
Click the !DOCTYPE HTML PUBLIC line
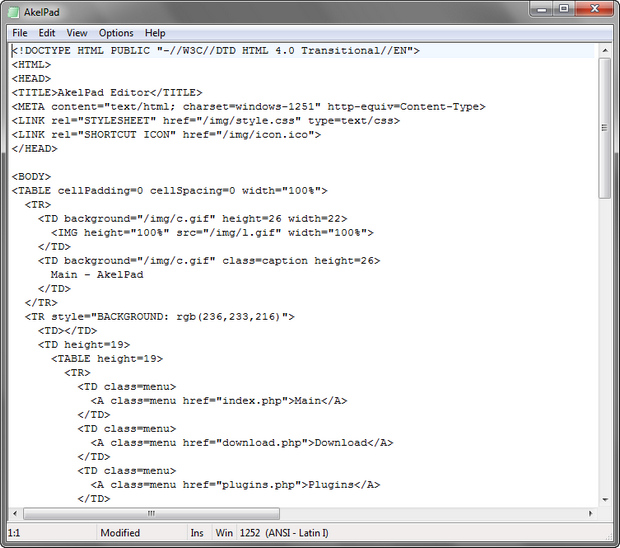tap(215, 51)
